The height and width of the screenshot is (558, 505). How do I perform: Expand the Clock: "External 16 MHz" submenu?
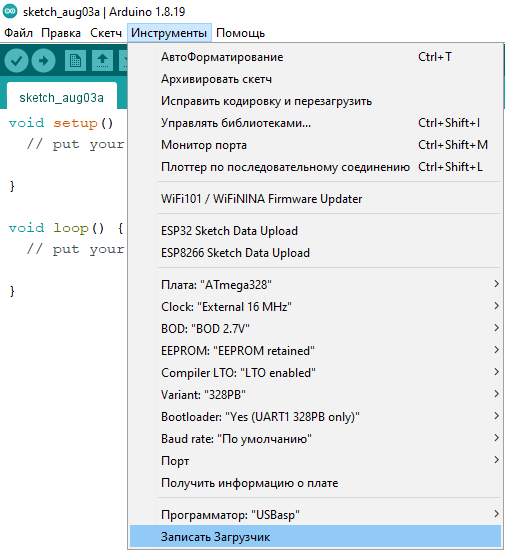[x=315, y=307]
